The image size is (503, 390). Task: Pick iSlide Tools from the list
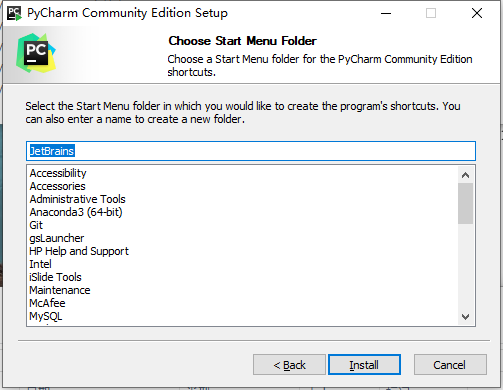tap(55, 277)
